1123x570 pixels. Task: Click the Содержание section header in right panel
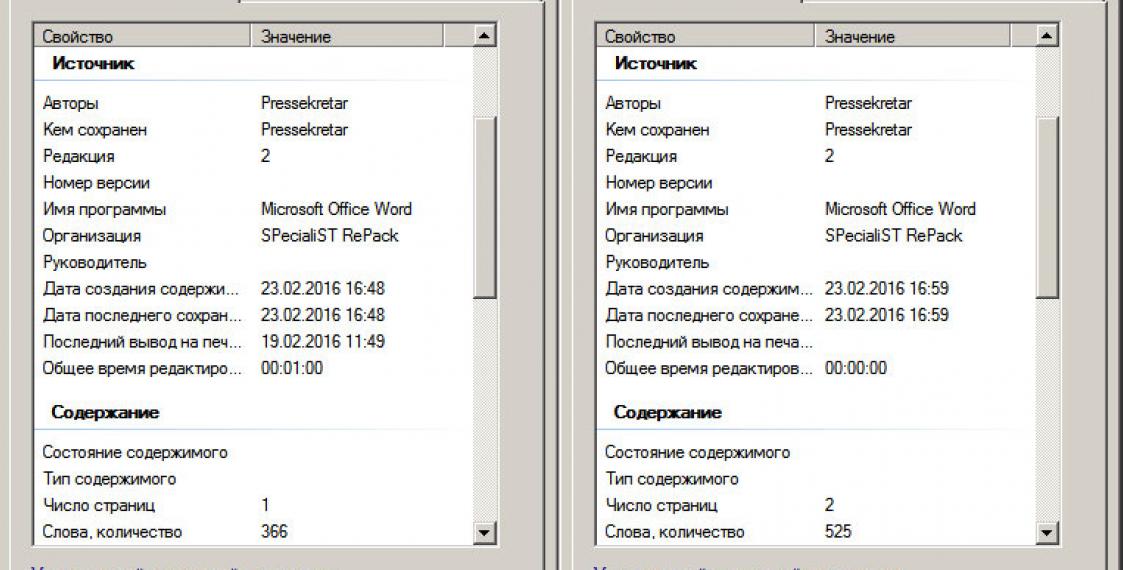click(667, 413)
